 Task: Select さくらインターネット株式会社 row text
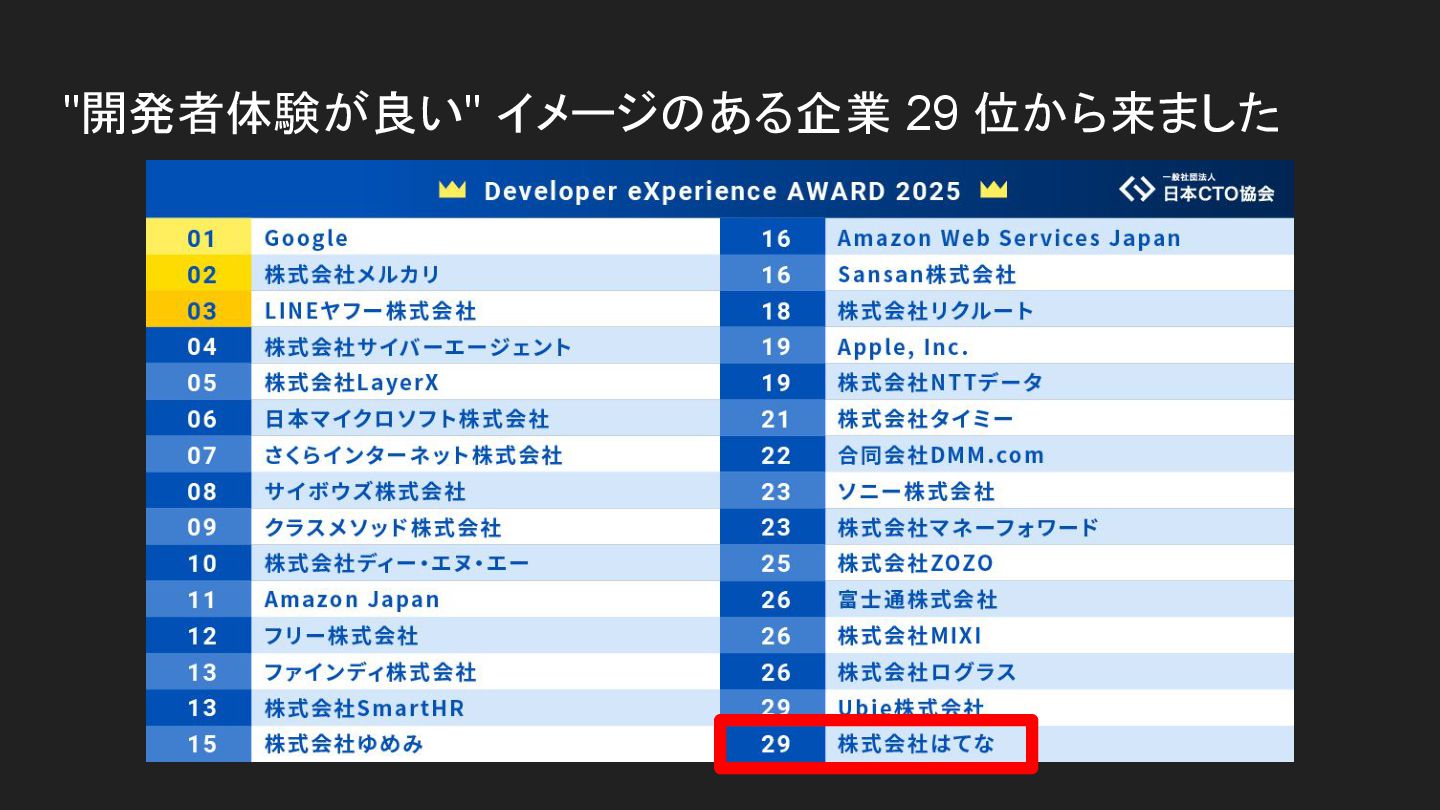coord(413,455)
